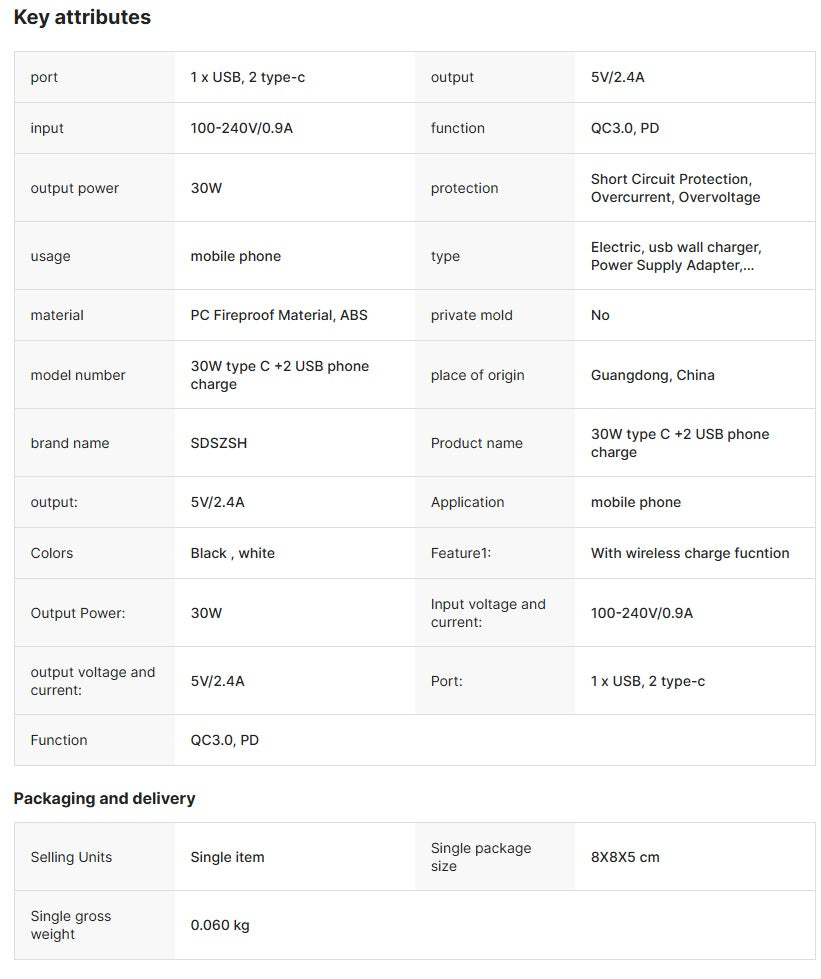The image size is (821, 979).
Task: Click the PC Fireproof Material, ABS value
Action: tap(279, 315)
